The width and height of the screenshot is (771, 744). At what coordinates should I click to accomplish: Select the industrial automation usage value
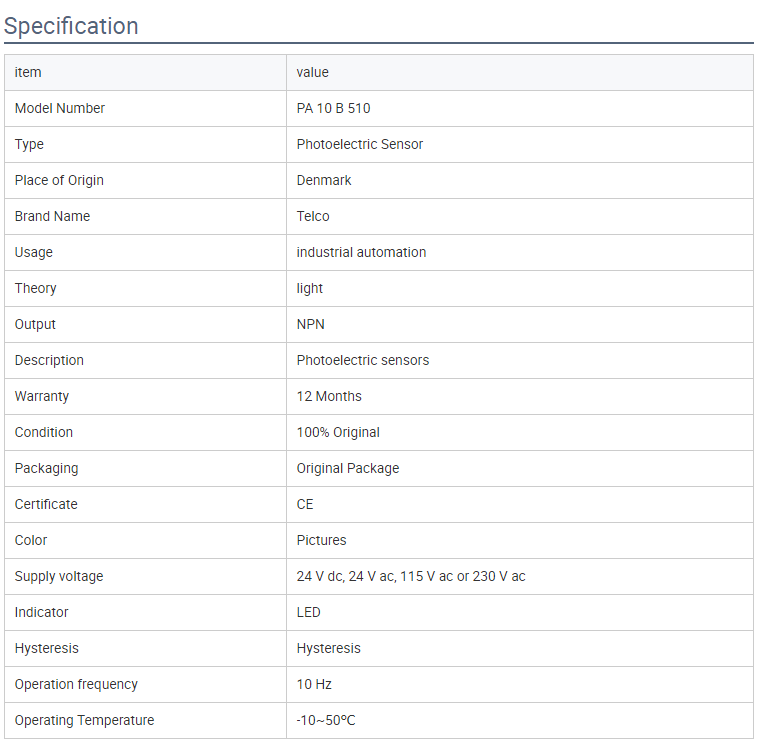pos(361,252)
